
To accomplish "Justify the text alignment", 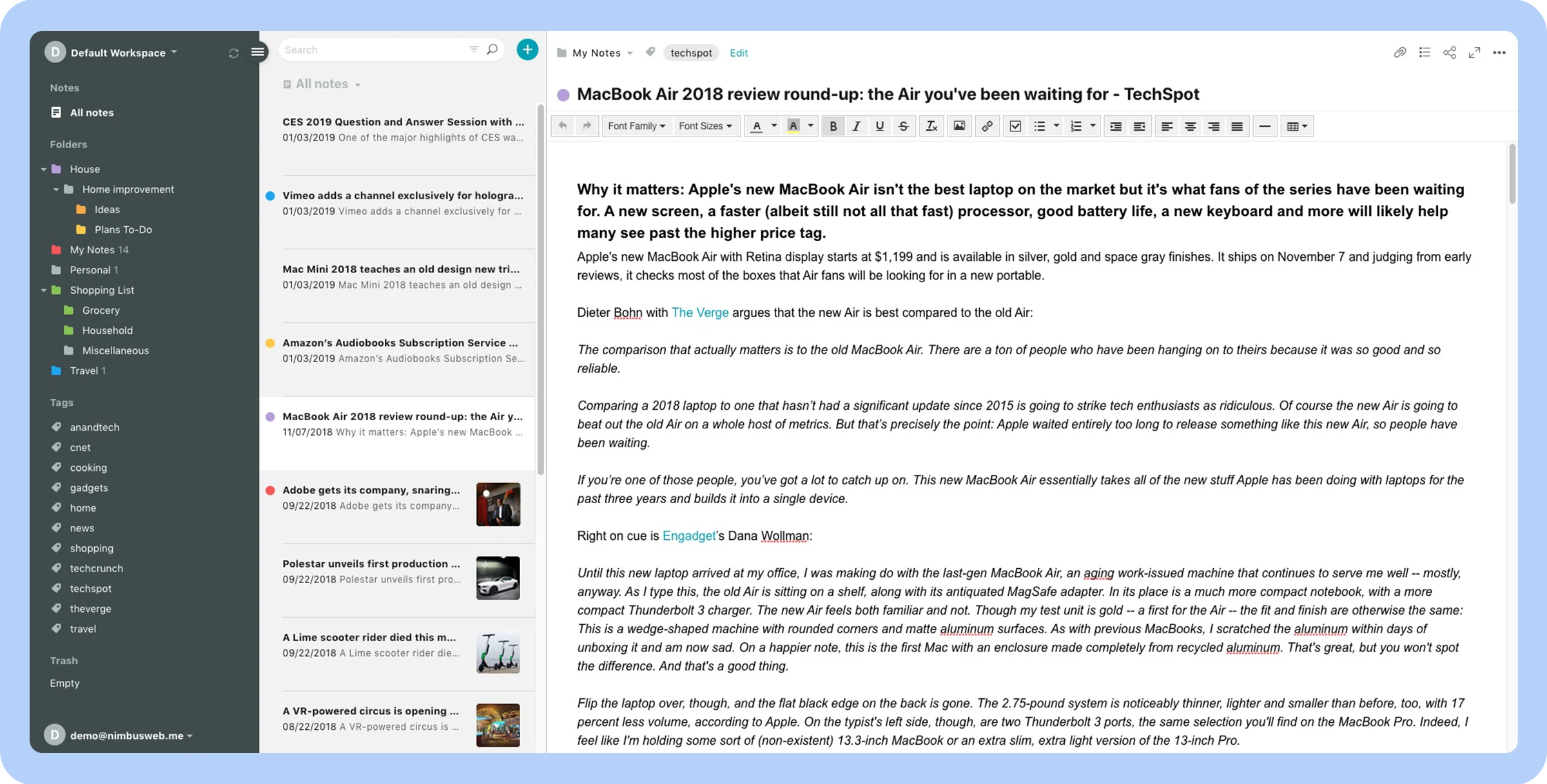I will [x=1236, y=126].
